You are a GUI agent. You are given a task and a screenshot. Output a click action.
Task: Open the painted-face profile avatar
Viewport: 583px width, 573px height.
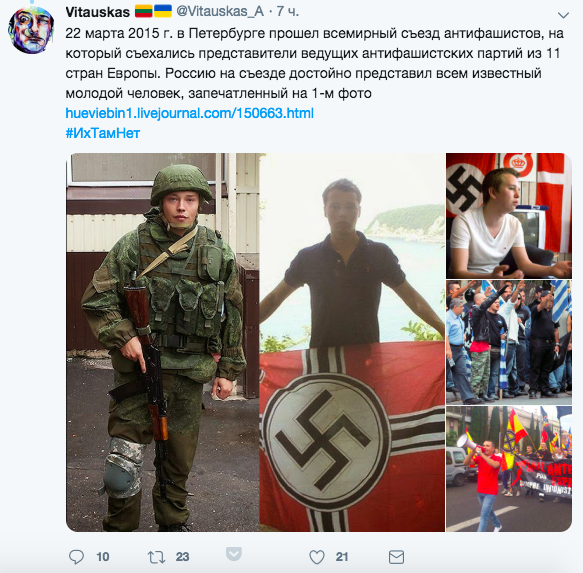(x=31, y=30)
